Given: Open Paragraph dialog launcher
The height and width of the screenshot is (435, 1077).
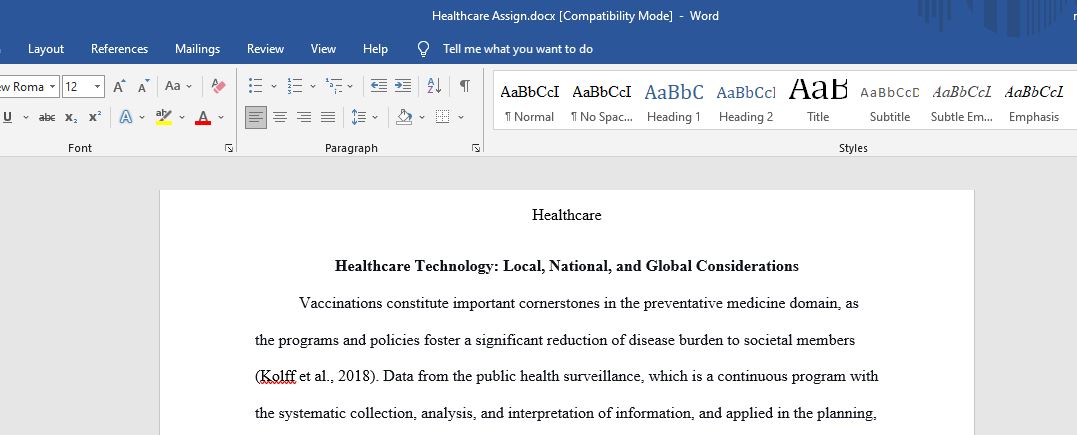Looking at the screenshot, I should (475, 148).
